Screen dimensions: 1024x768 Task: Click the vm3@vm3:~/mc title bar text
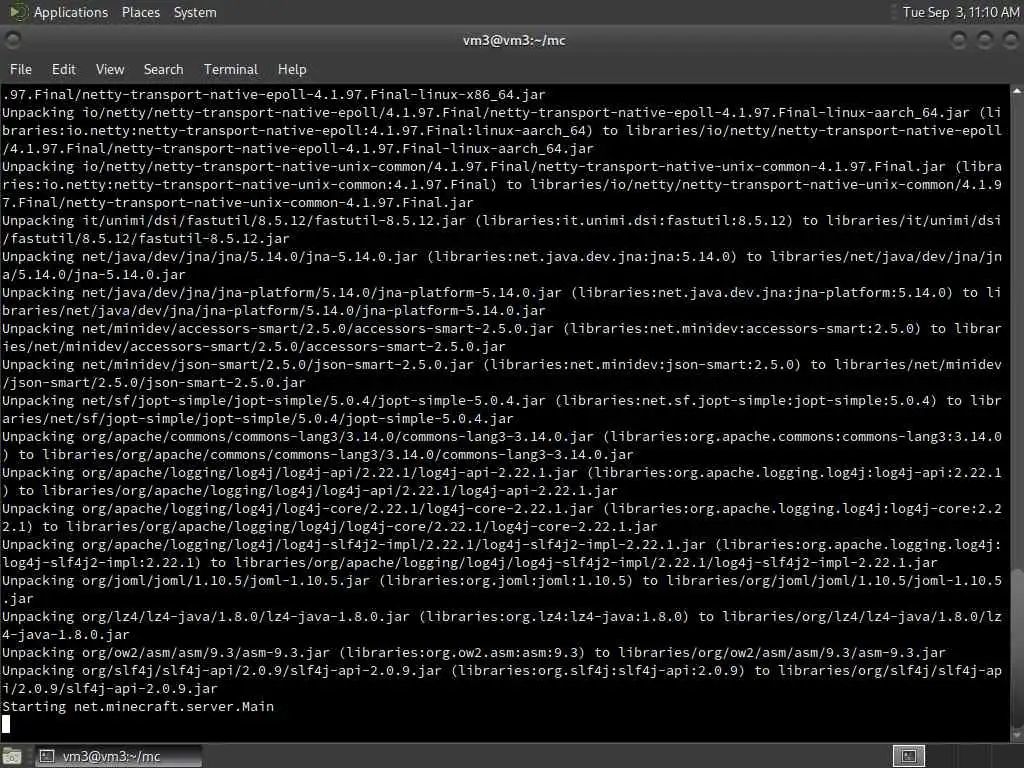tap(514, 40)
